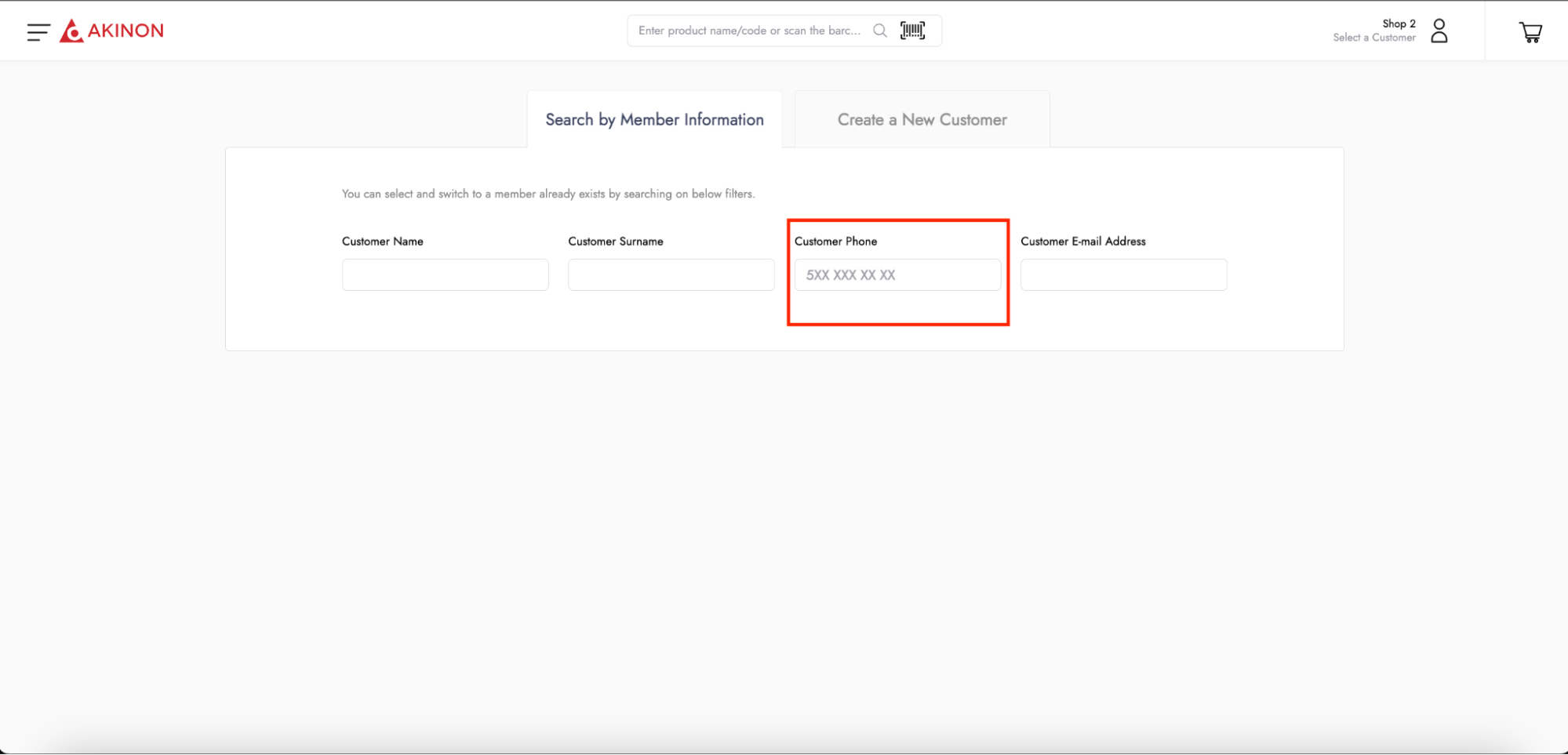Screen dimensions: 1568x755
Task: Click into the Customer Name field
Action: [x=445, y=275]
